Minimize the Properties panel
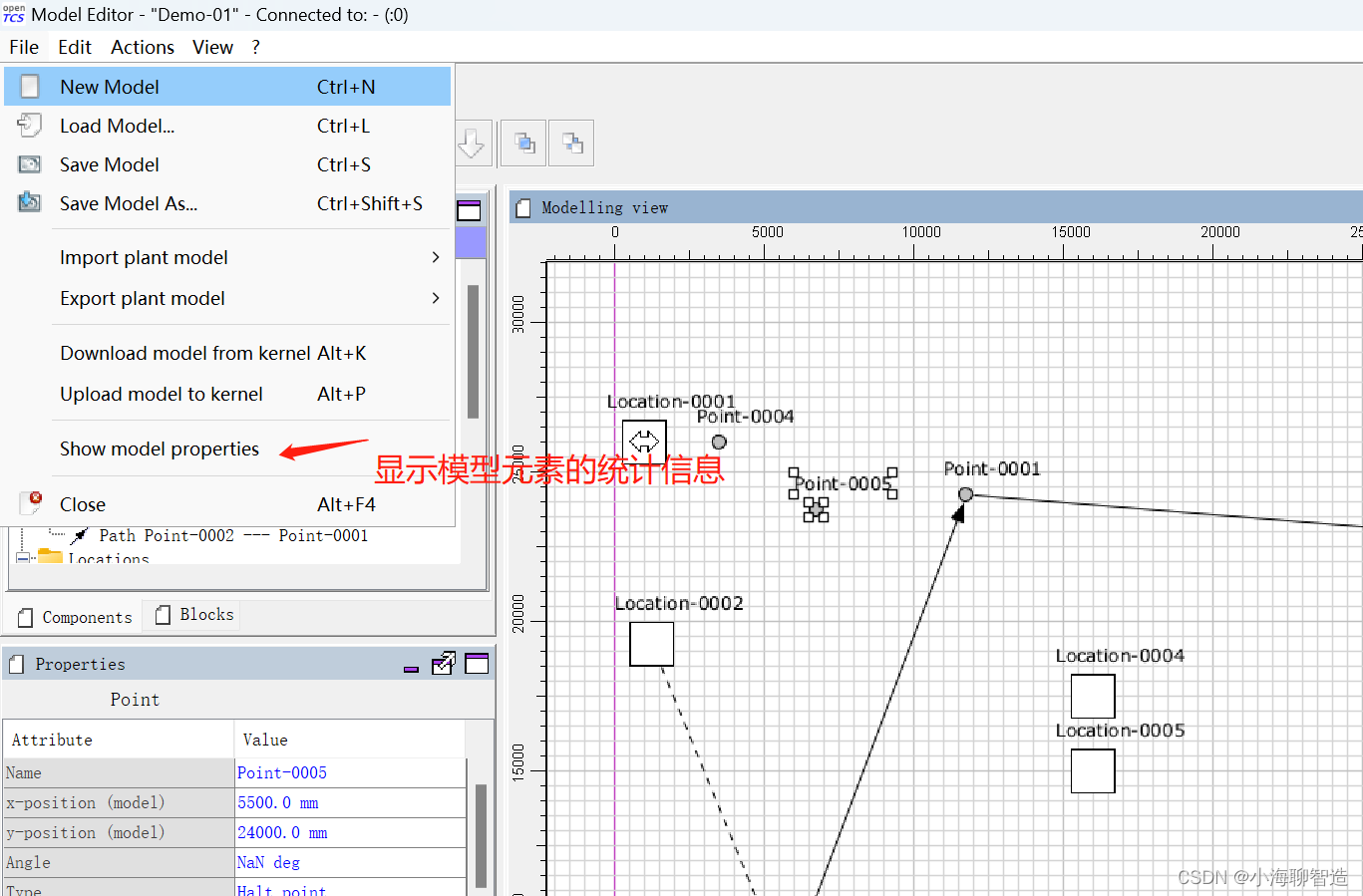Screen dimensions: 1363x896 coord(411,667)
